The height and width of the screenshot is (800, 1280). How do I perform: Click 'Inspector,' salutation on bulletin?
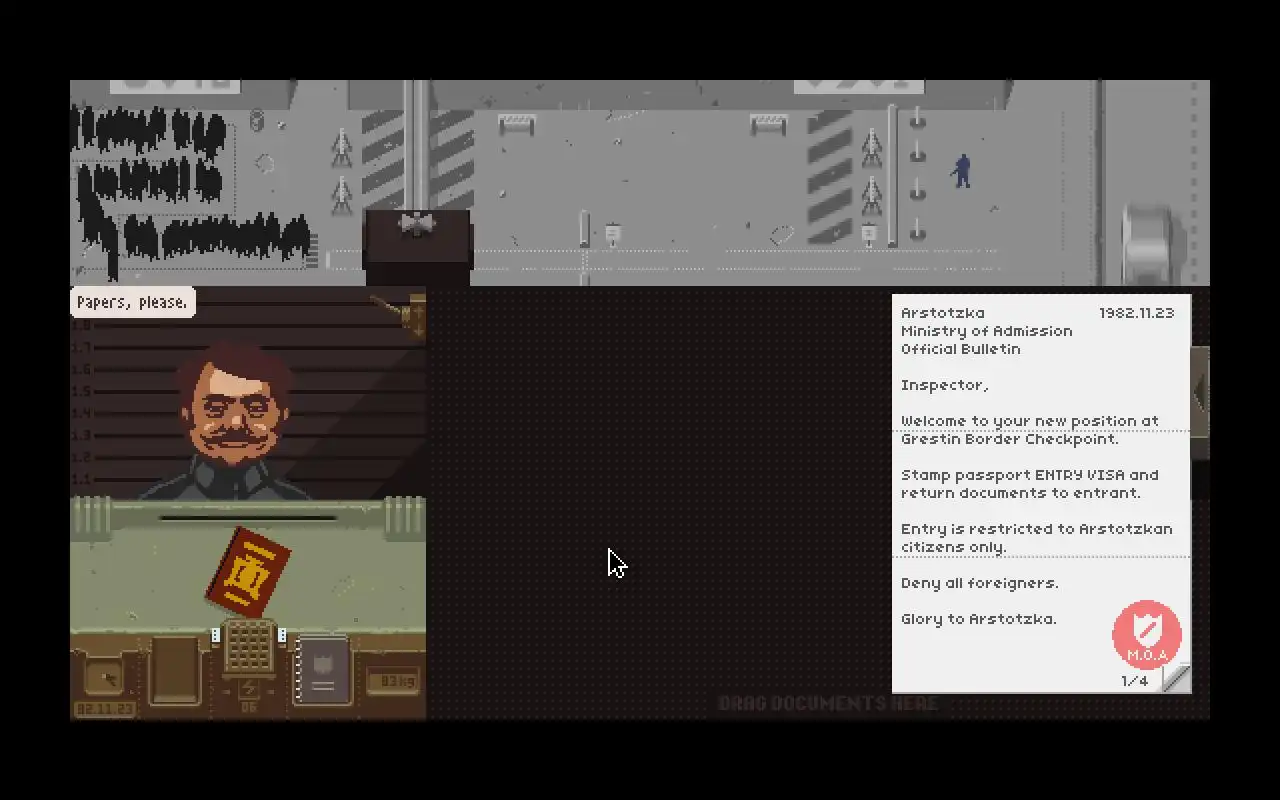[944, 386]
